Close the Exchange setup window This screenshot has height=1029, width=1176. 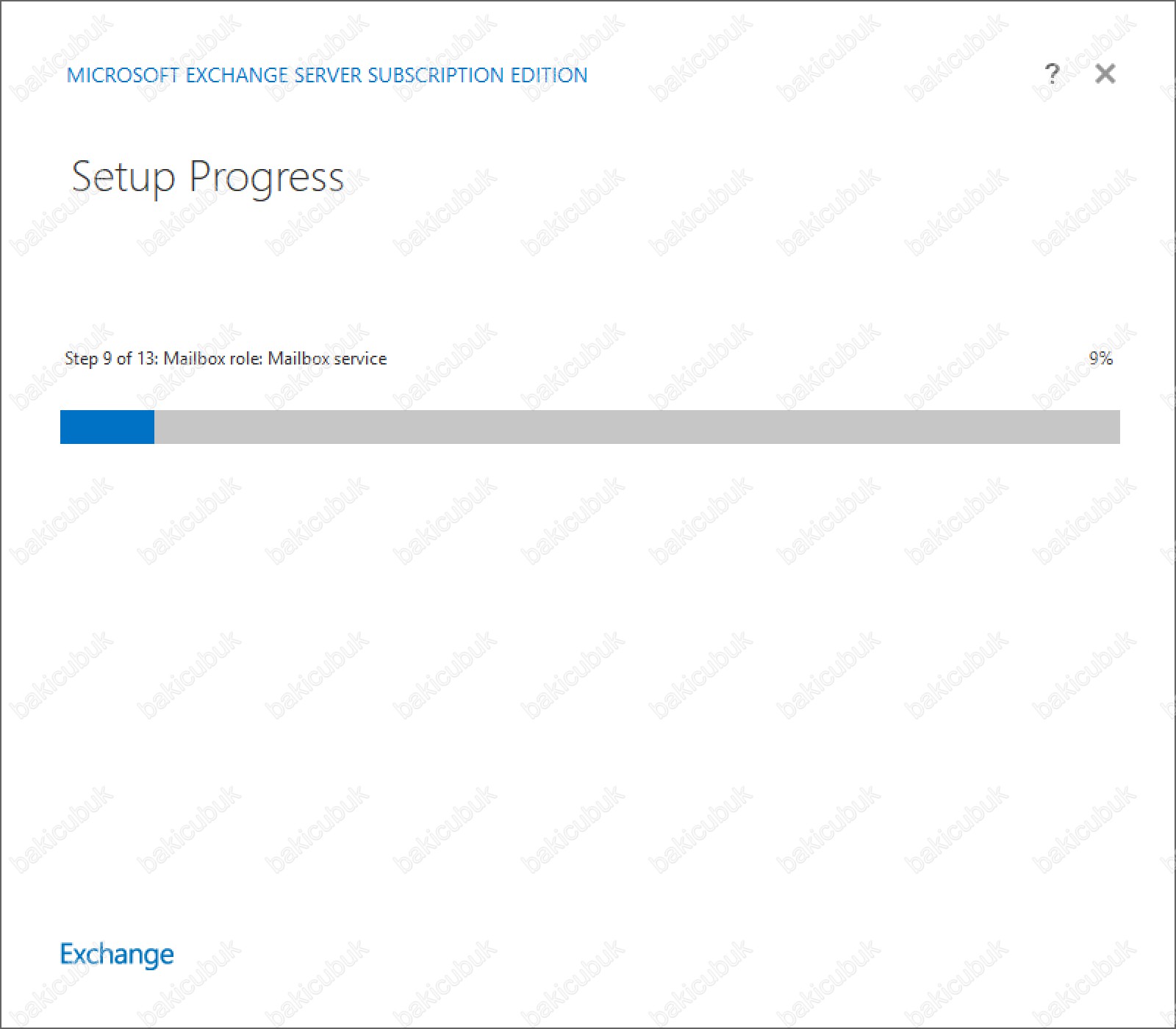click(x=1105, y=73)
